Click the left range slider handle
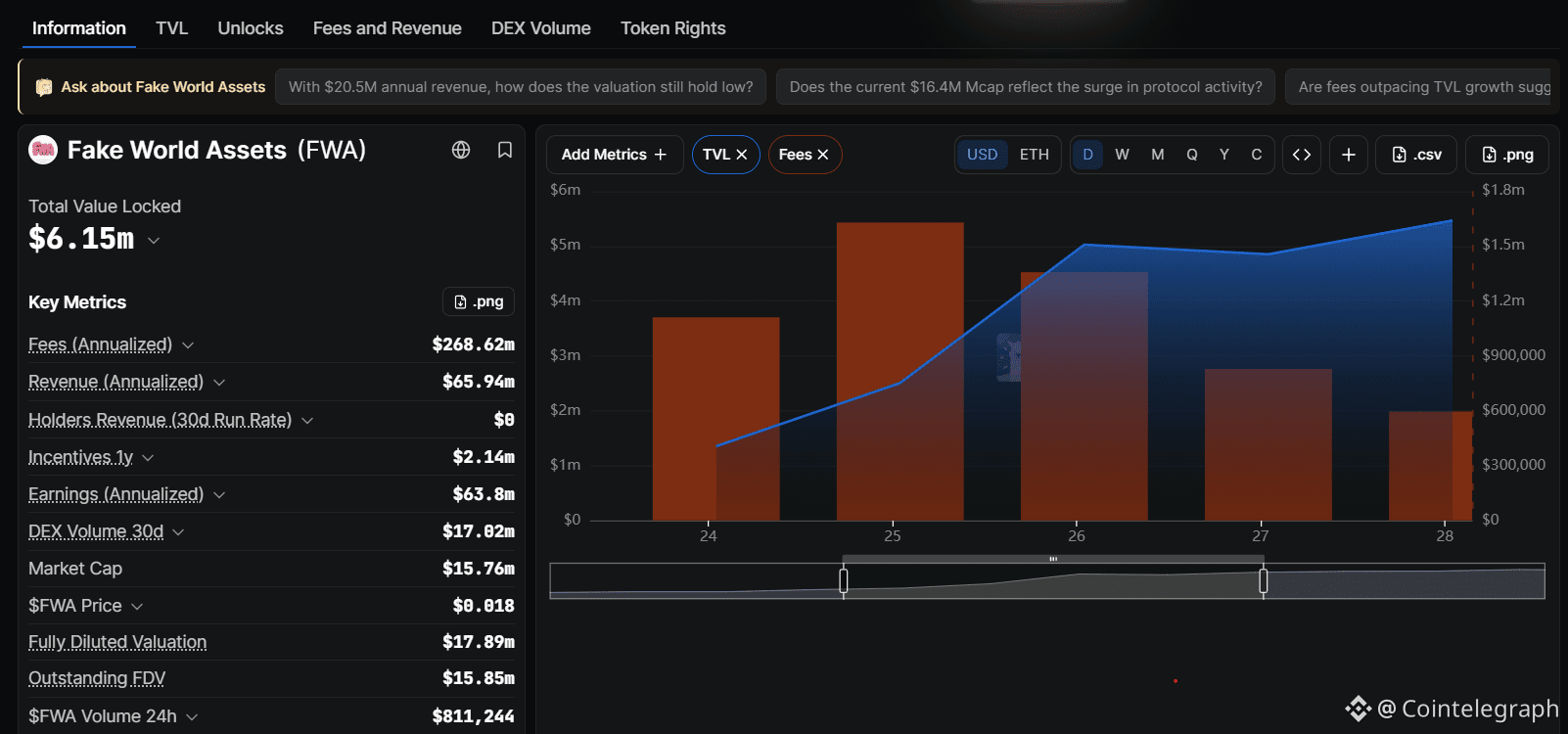 [x=844, y=581]
